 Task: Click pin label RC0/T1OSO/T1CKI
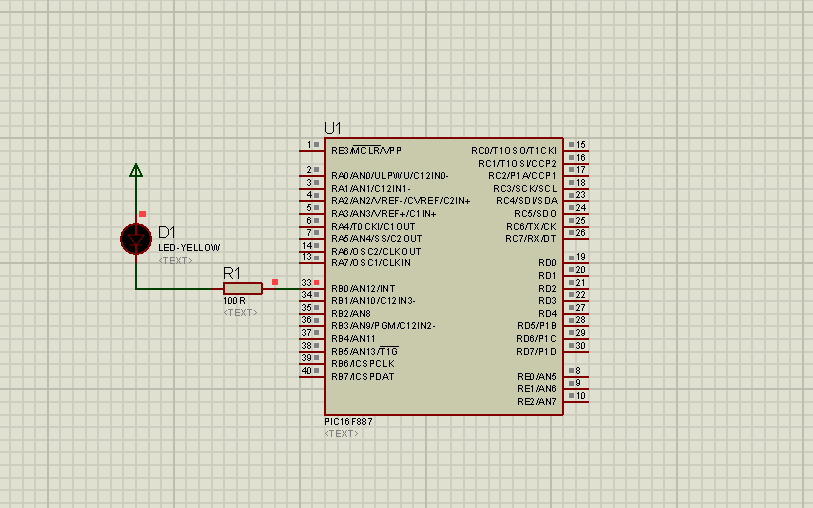click(x=514, y=150)
